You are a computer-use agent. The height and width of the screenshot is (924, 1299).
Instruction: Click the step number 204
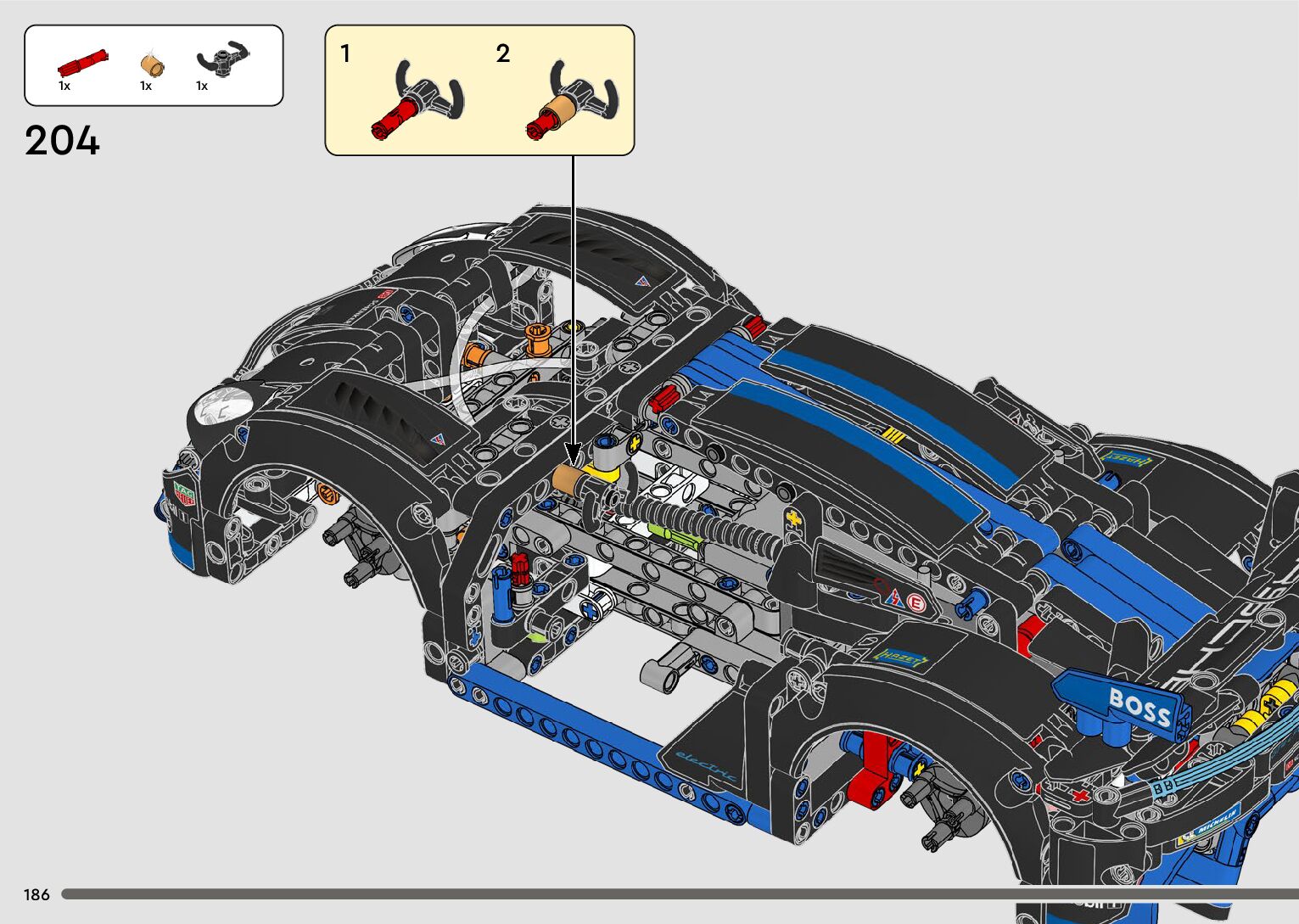tap(62, 141)
